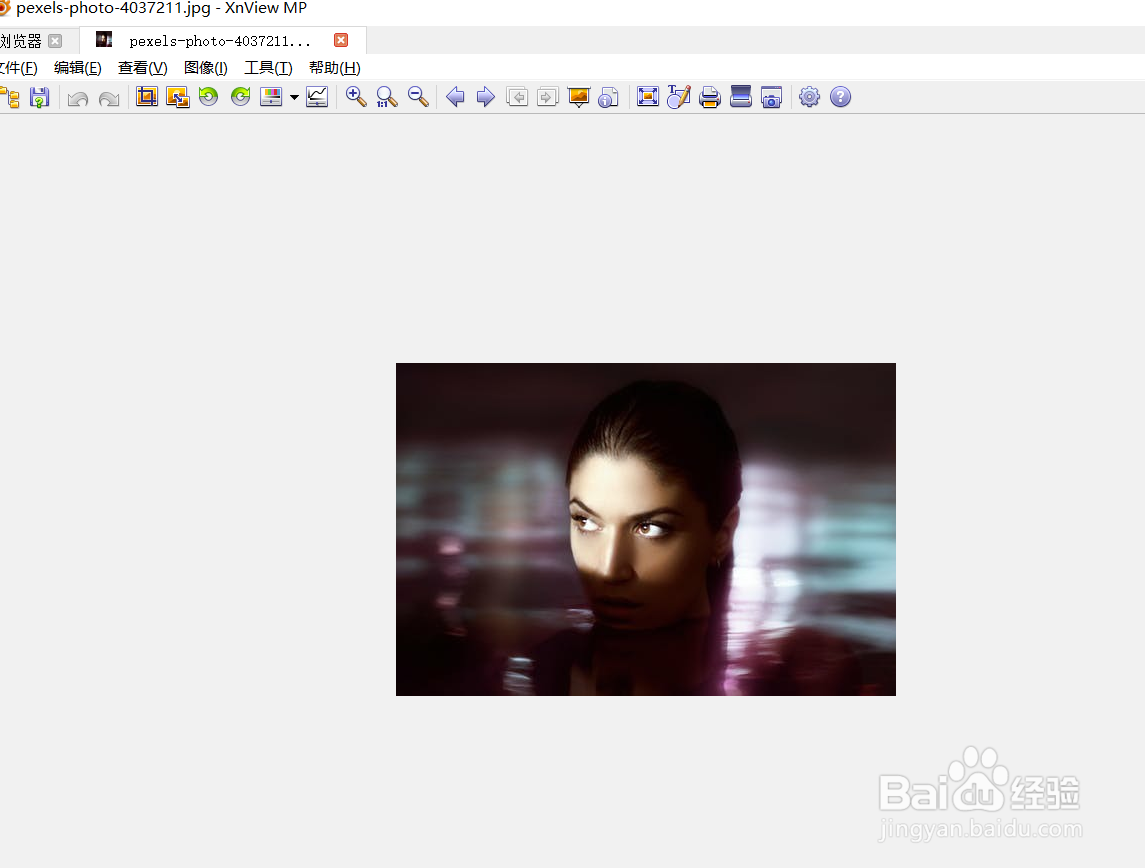Open the 文件(F) menu
This screenshot has width=1145, height=868.
pos(18,68)
